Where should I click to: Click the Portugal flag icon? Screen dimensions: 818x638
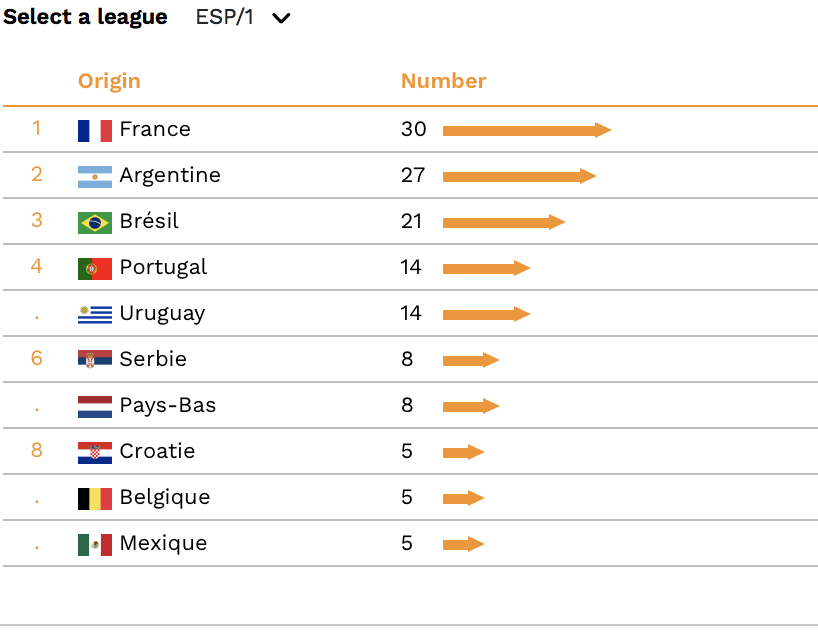pyautogui.click(x=95, y=269)
